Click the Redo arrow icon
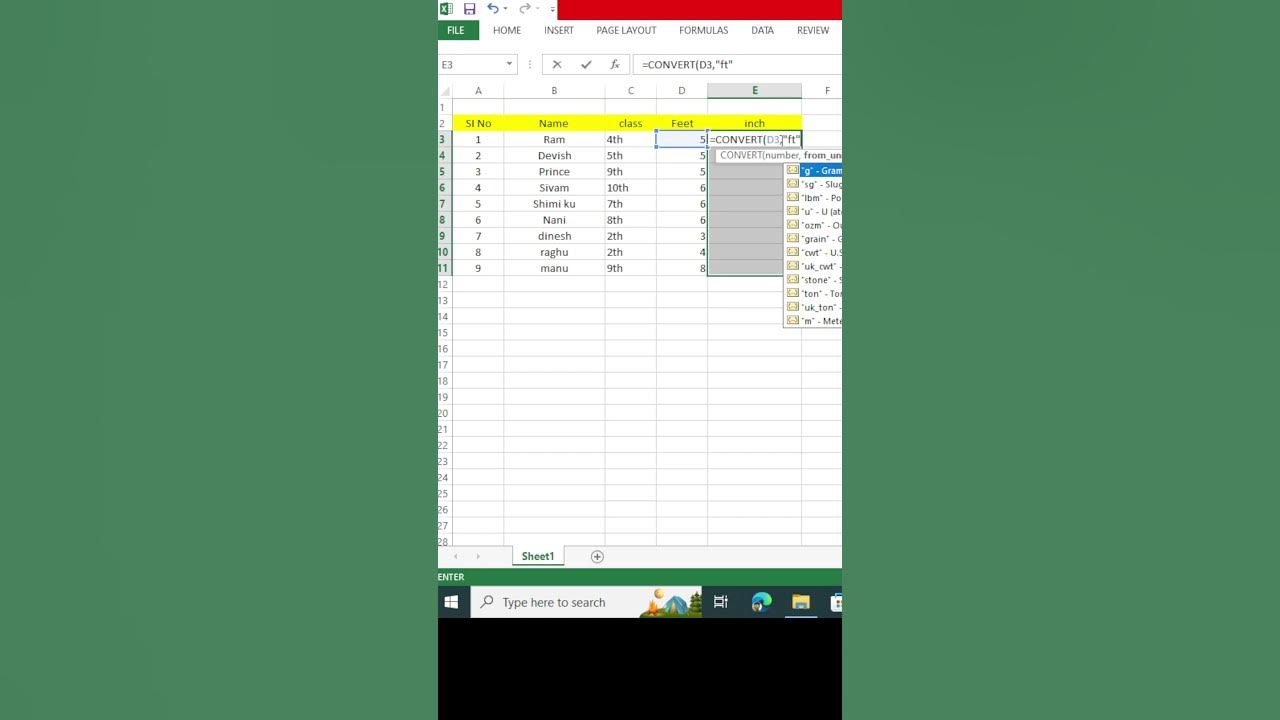This screenshot has width=1280, height=720. point(524,9)
